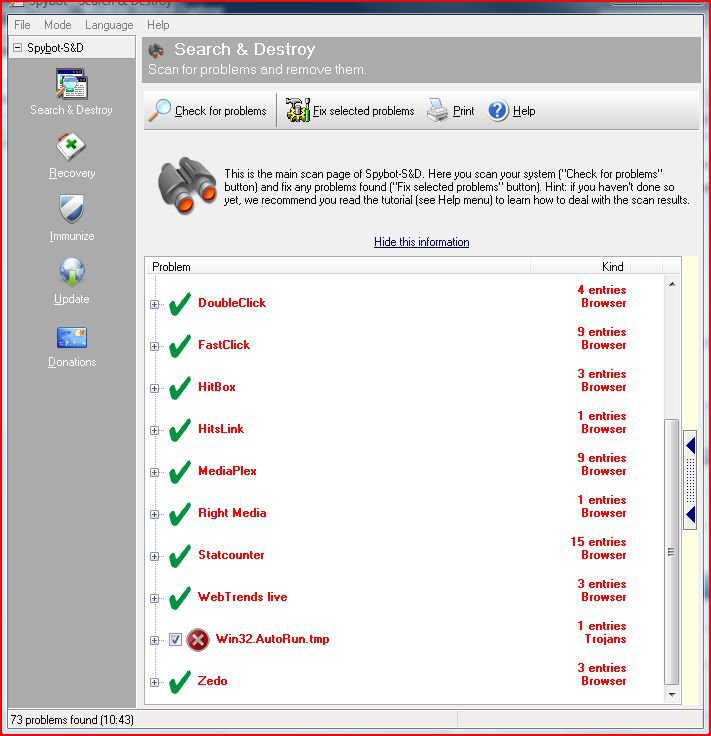Expand the Statcounter tree entry
Viewport: 711px width, 736px height.
(154, 556)
